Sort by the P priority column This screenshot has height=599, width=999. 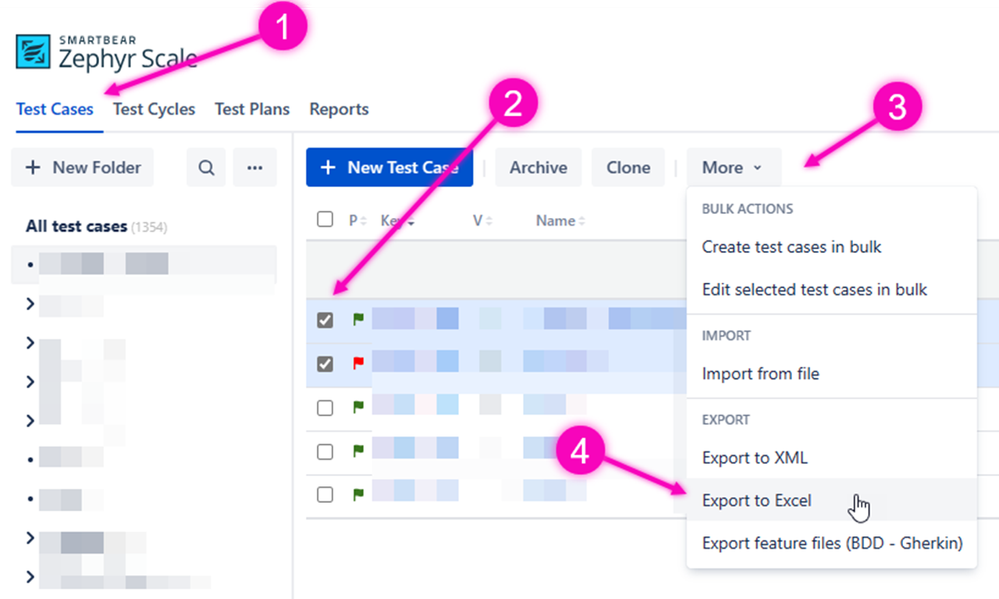[x=357, y=220]
